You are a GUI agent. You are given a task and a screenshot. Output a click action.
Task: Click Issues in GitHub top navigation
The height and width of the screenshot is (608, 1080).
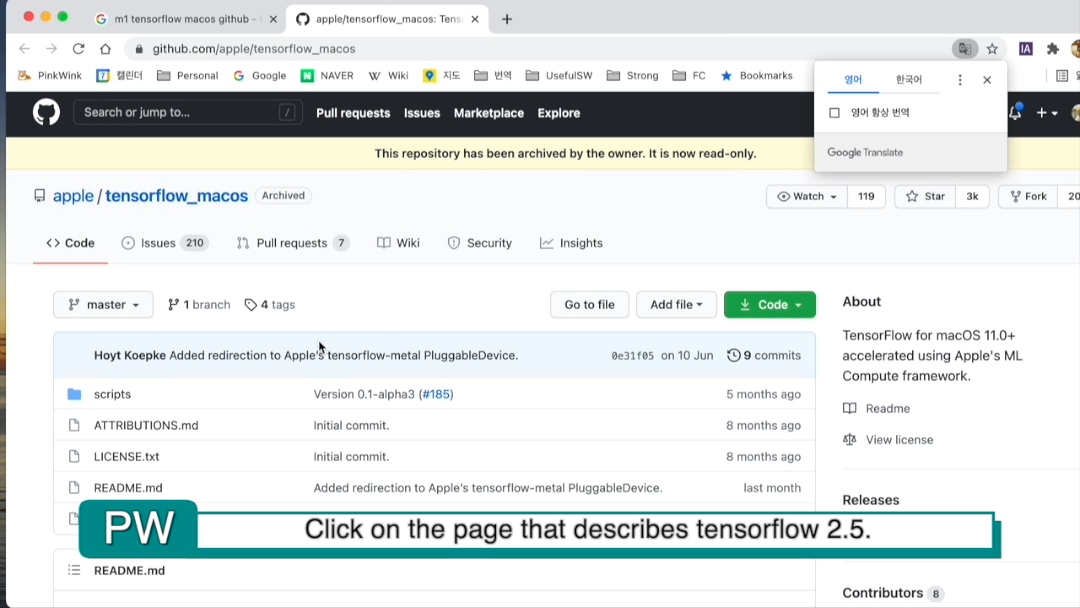tap(422, 113)
